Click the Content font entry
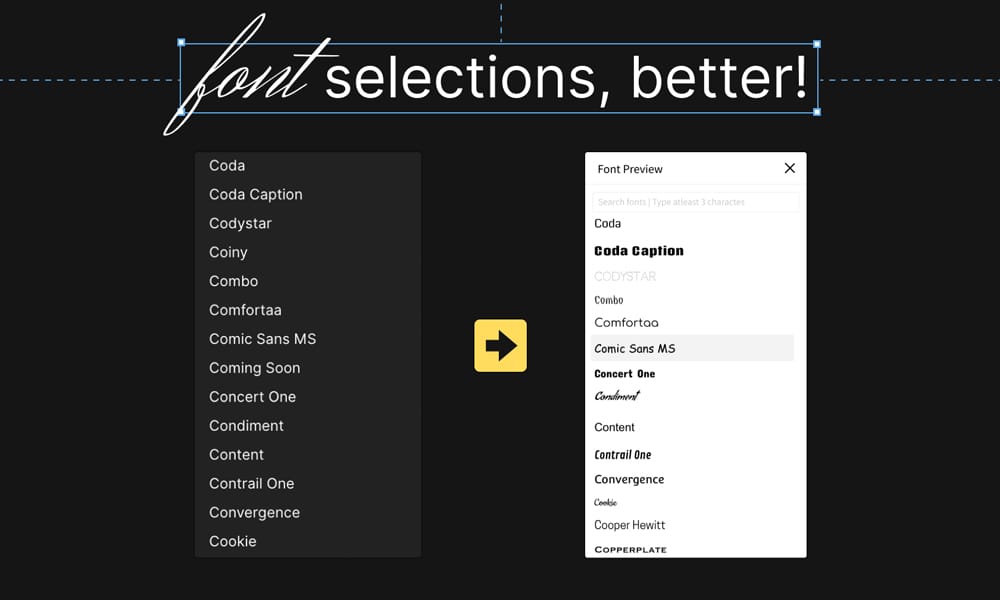This screenshot has height=600, width=1000. (x=614, y=427)
